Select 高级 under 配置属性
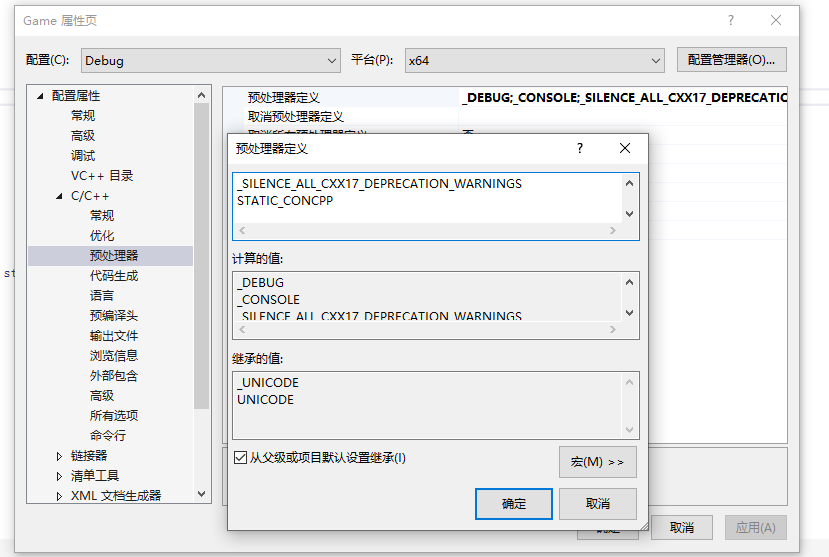 point(83,136)
